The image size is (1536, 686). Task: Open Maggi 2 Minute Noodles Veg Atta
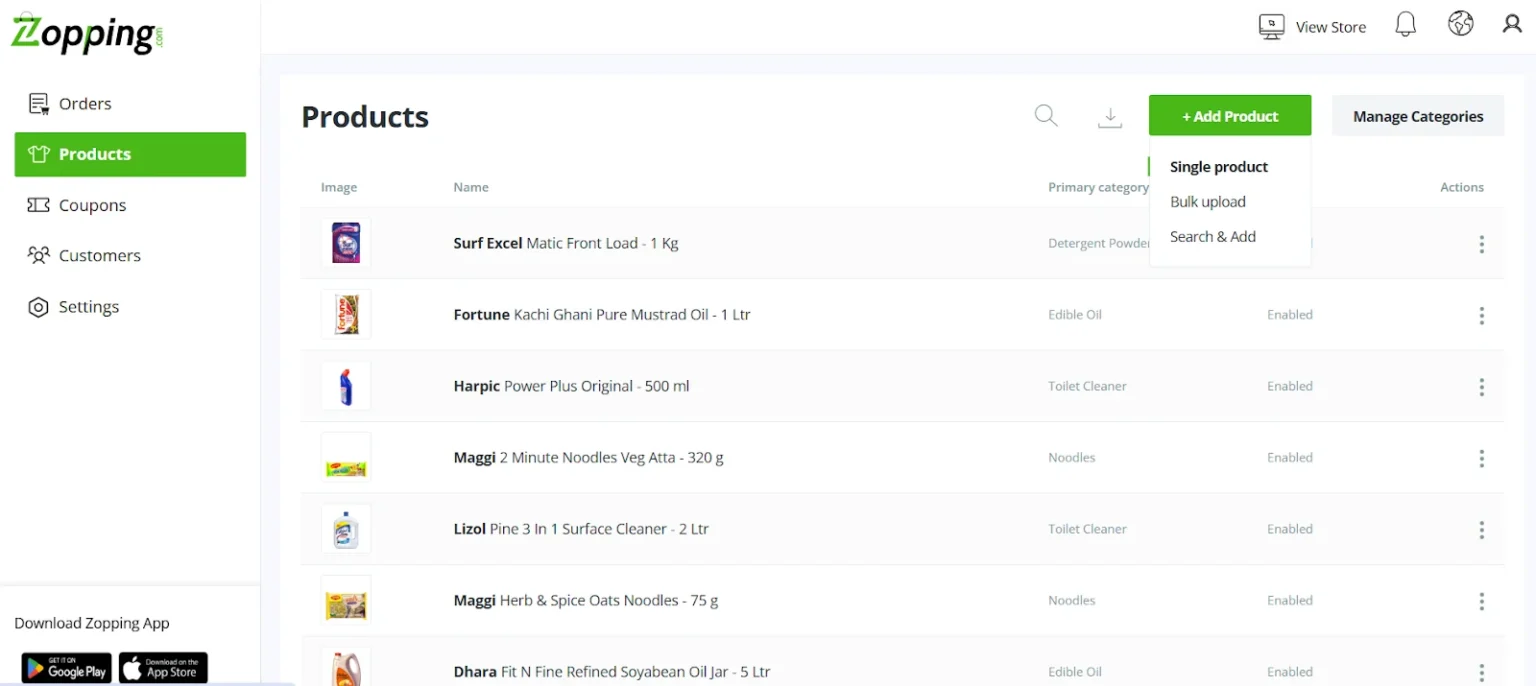click(x=589, y=457)
